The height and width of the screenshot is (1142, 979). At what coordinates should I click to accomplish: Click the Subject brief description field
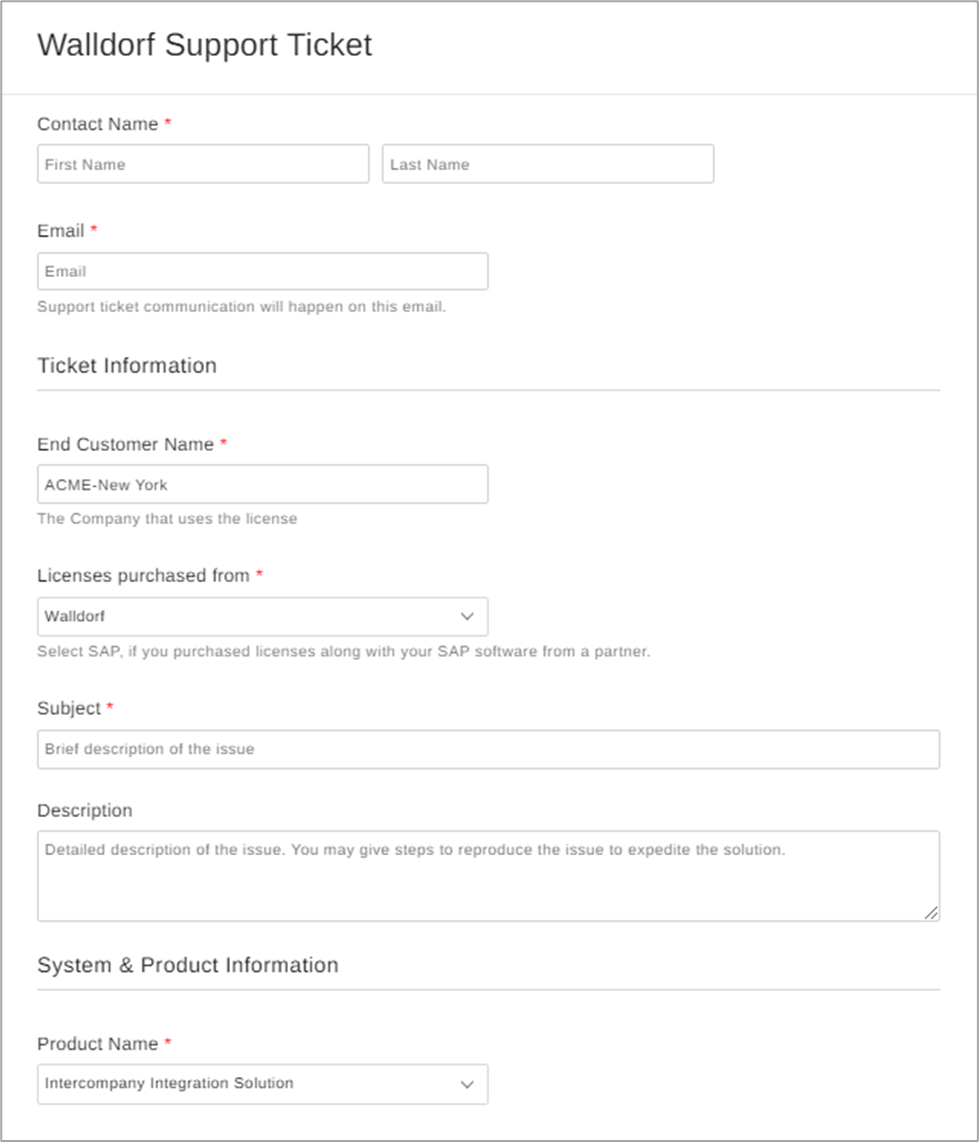pyautogui.click(x=488, y=749)
